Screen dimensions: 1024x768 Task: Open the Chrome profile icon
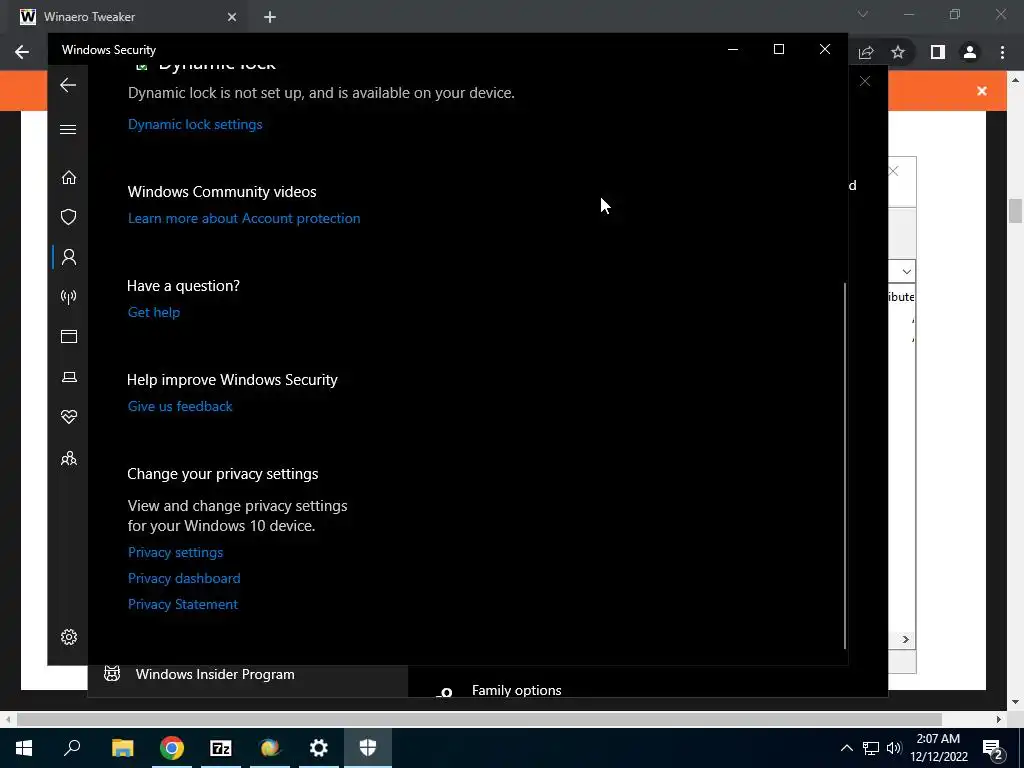coord(970,52)
